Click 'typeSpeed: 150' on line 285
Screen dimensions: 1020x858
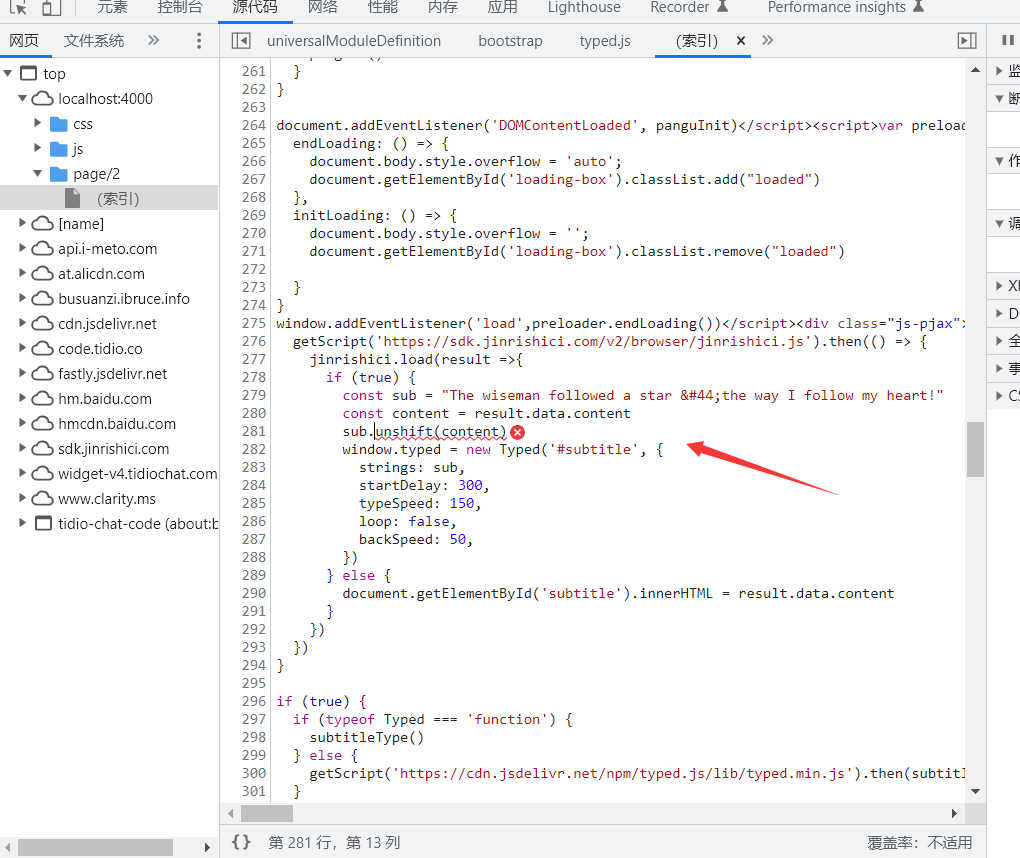(x=417, y=503)
